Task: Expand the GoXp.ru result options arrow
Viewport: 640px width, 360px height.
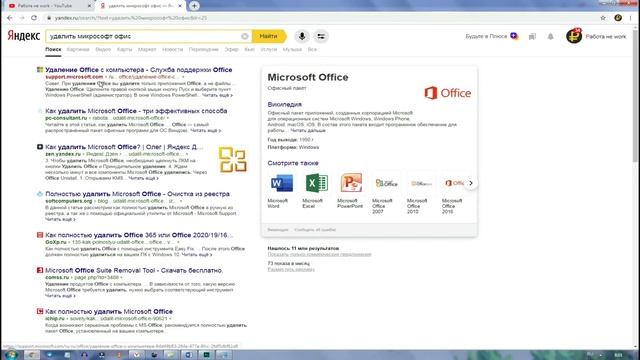Action: (178, 242)
